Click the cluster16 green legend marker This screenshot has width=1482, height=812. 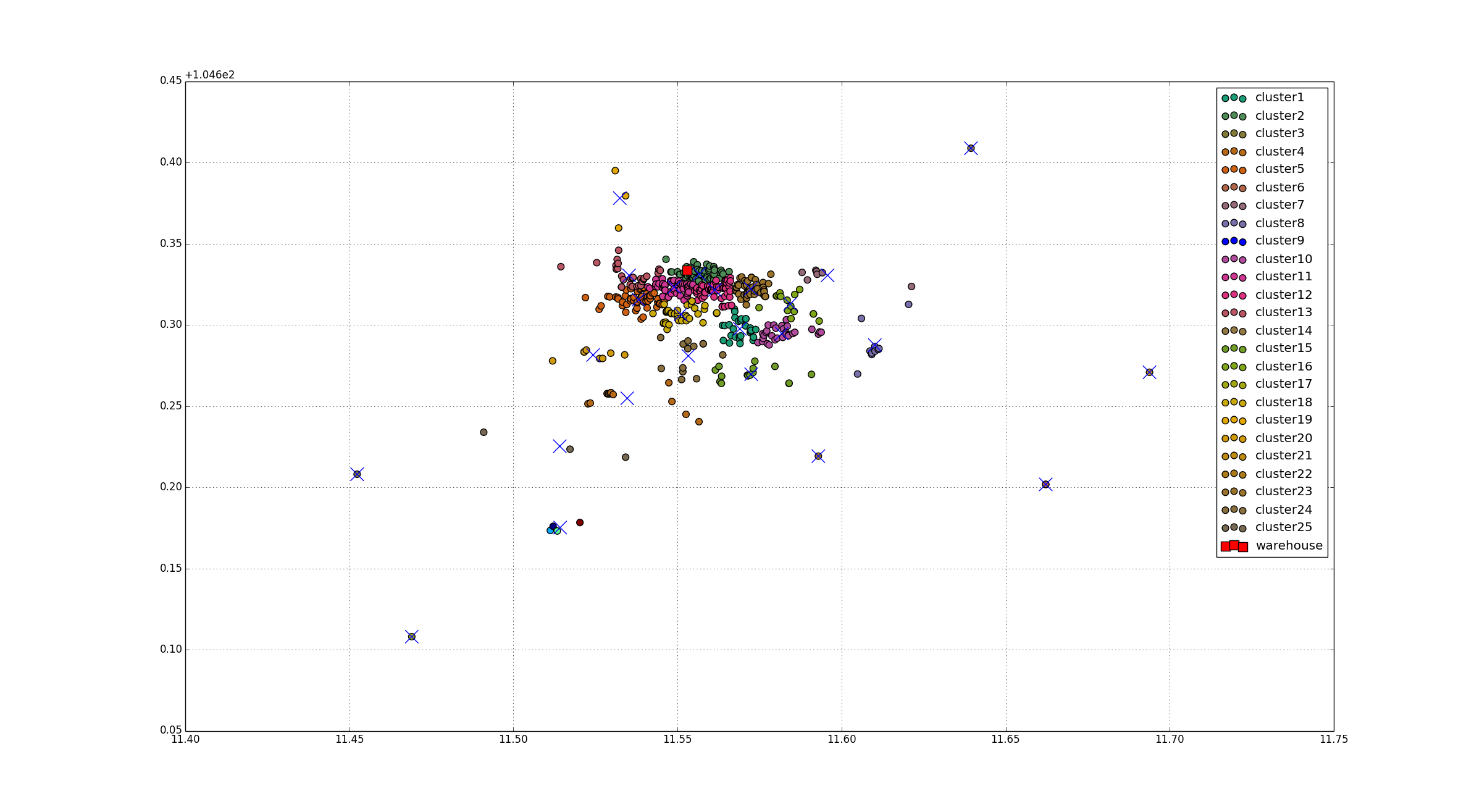[x=1234, y=366]
